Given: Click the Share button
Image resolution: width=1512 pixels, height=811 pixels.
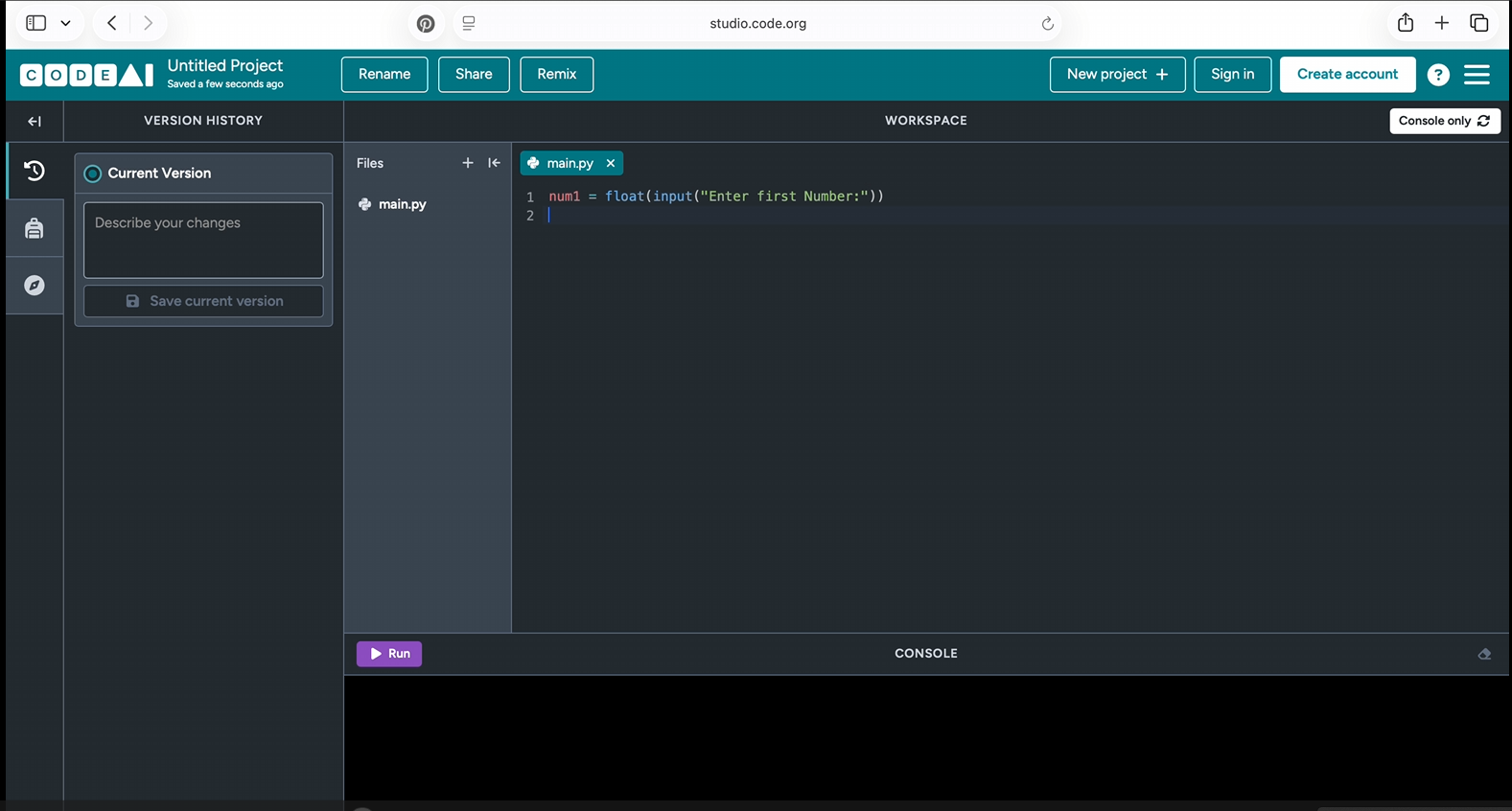Looking at the screenshot, I should coord(474,74).
